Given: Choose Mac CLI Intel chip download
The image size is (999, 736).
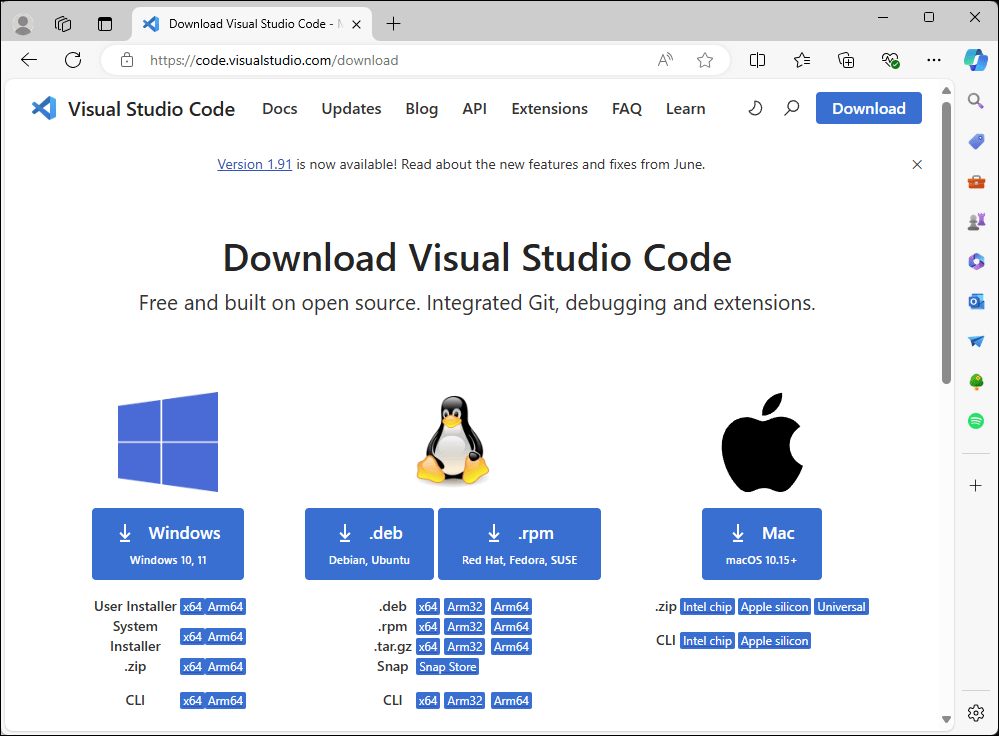Looking at the screenshot, I should pyautogui.click(x=707, y=640).
